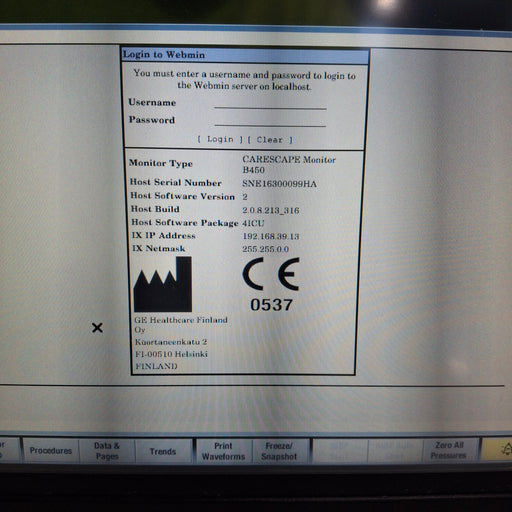
Task: Click the IX IP Address label
Action: click(163, 235)
